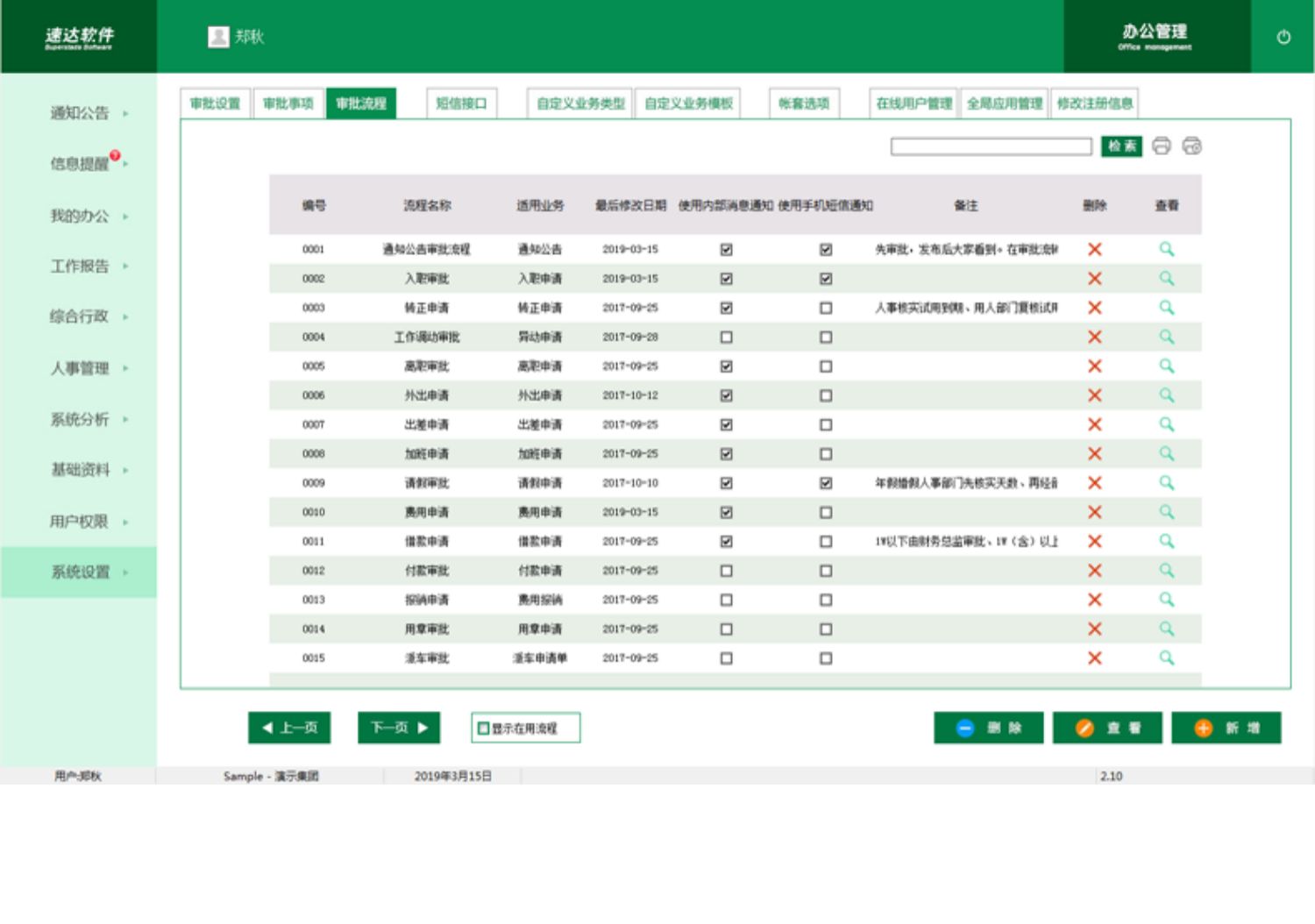Open the 系统分析 sidebar submenu
This screenshot has height=924, width=1315.
[x=79, y=419]
